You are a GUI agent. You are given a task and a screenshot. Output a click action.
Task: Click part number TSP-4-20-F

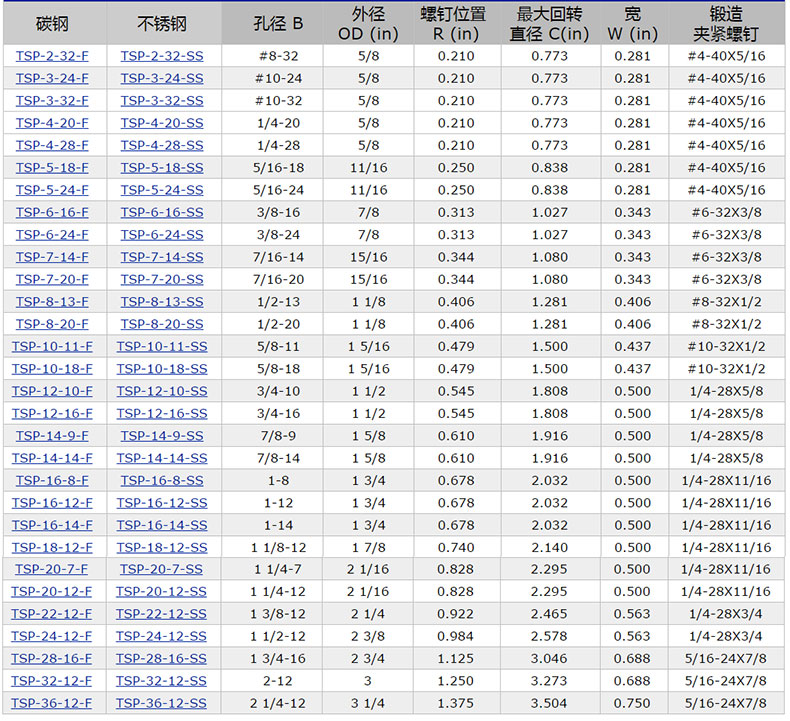(52, 123)
